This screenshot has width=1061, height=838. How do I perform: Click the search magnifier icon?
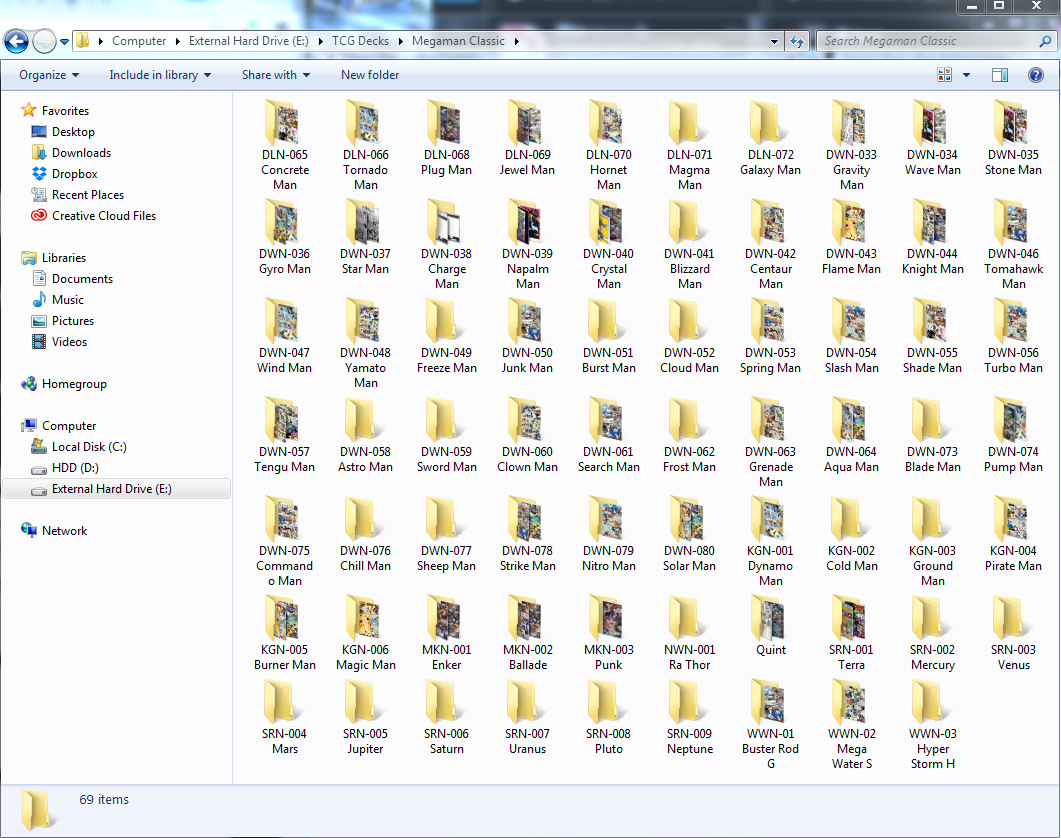[x=1045, y=41]
